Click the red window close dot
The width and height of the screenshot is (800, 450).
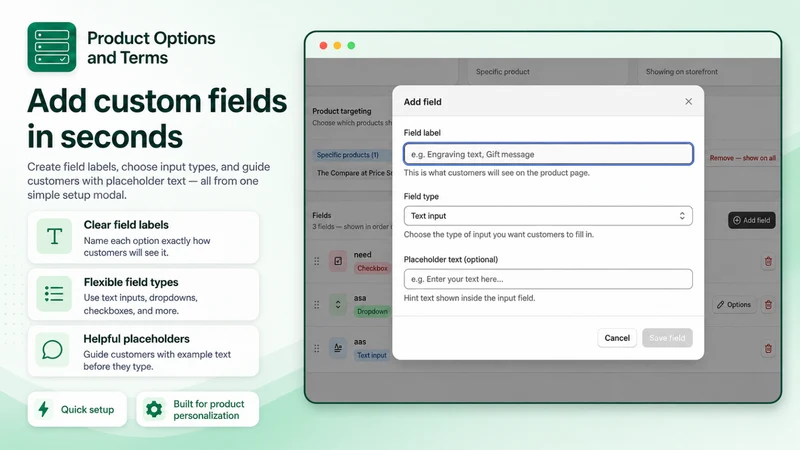coord(323,45)
